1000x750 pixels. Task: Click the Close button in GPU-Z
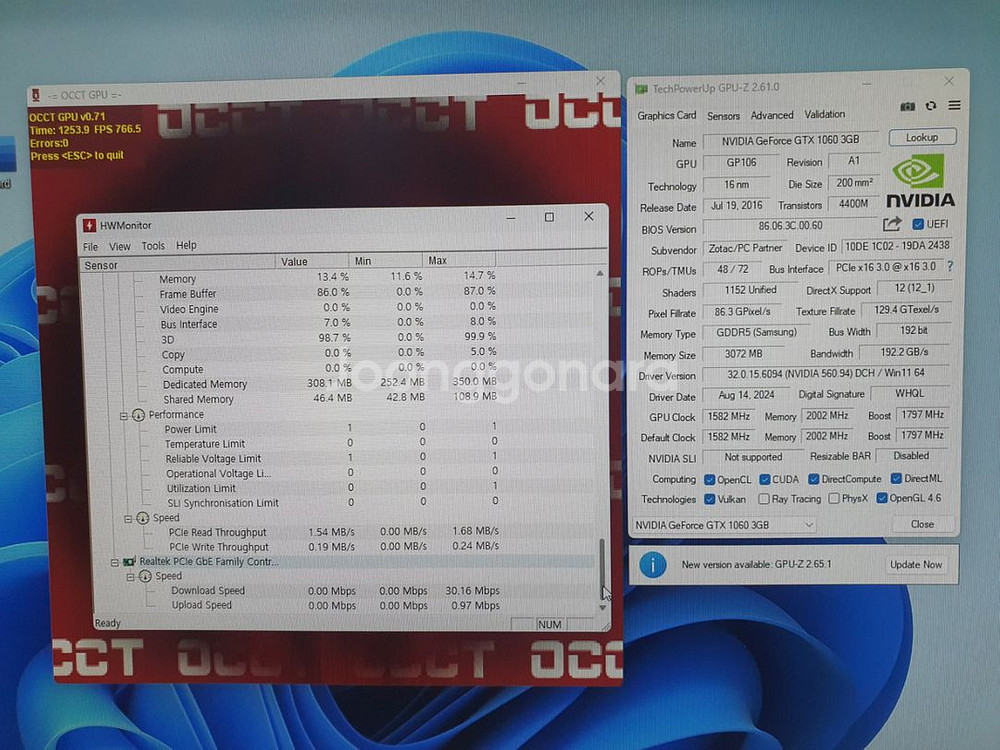click(922, 524)
